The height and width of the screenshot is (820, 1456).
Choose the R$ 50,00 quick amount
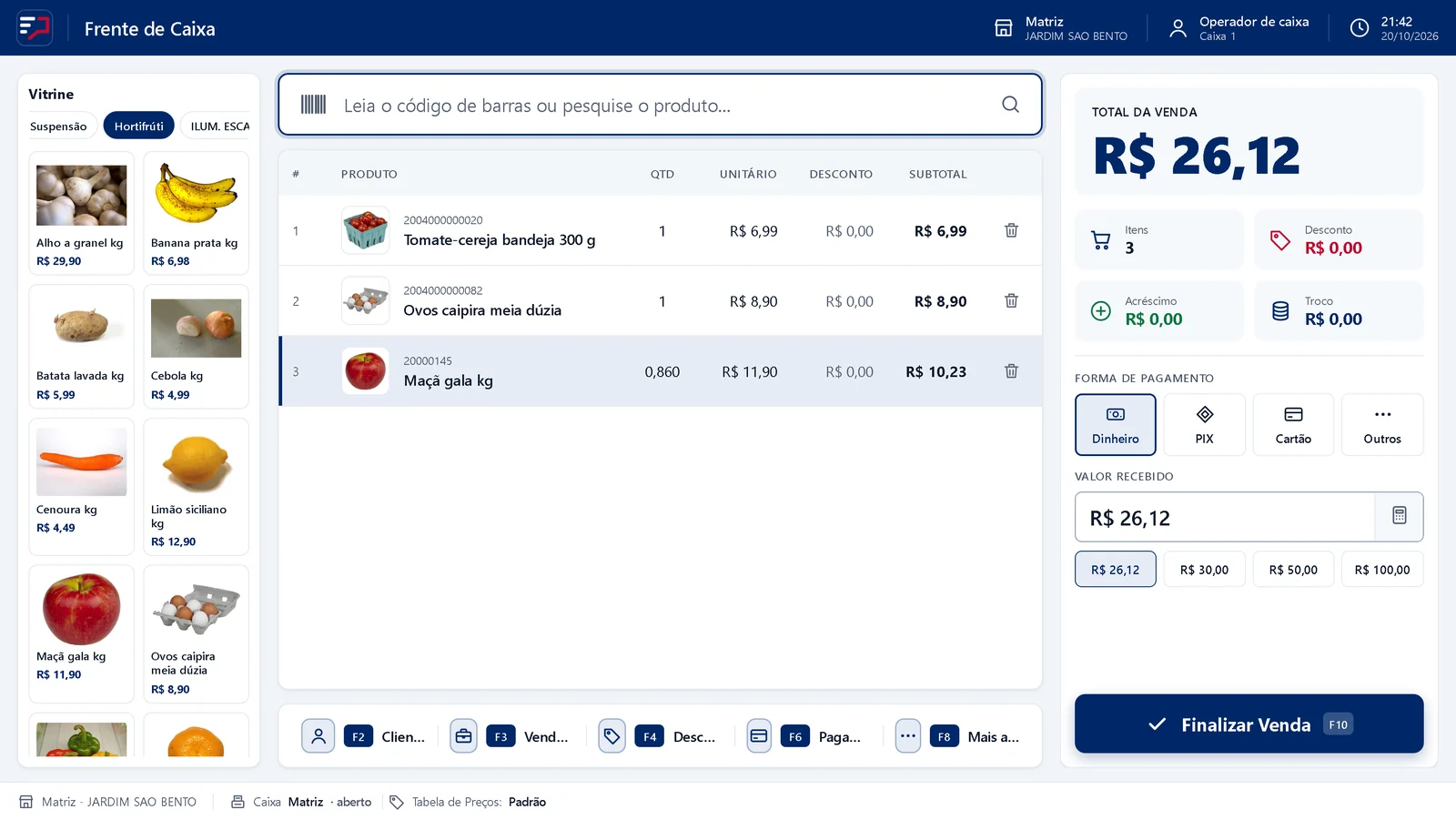point(1293,570)
